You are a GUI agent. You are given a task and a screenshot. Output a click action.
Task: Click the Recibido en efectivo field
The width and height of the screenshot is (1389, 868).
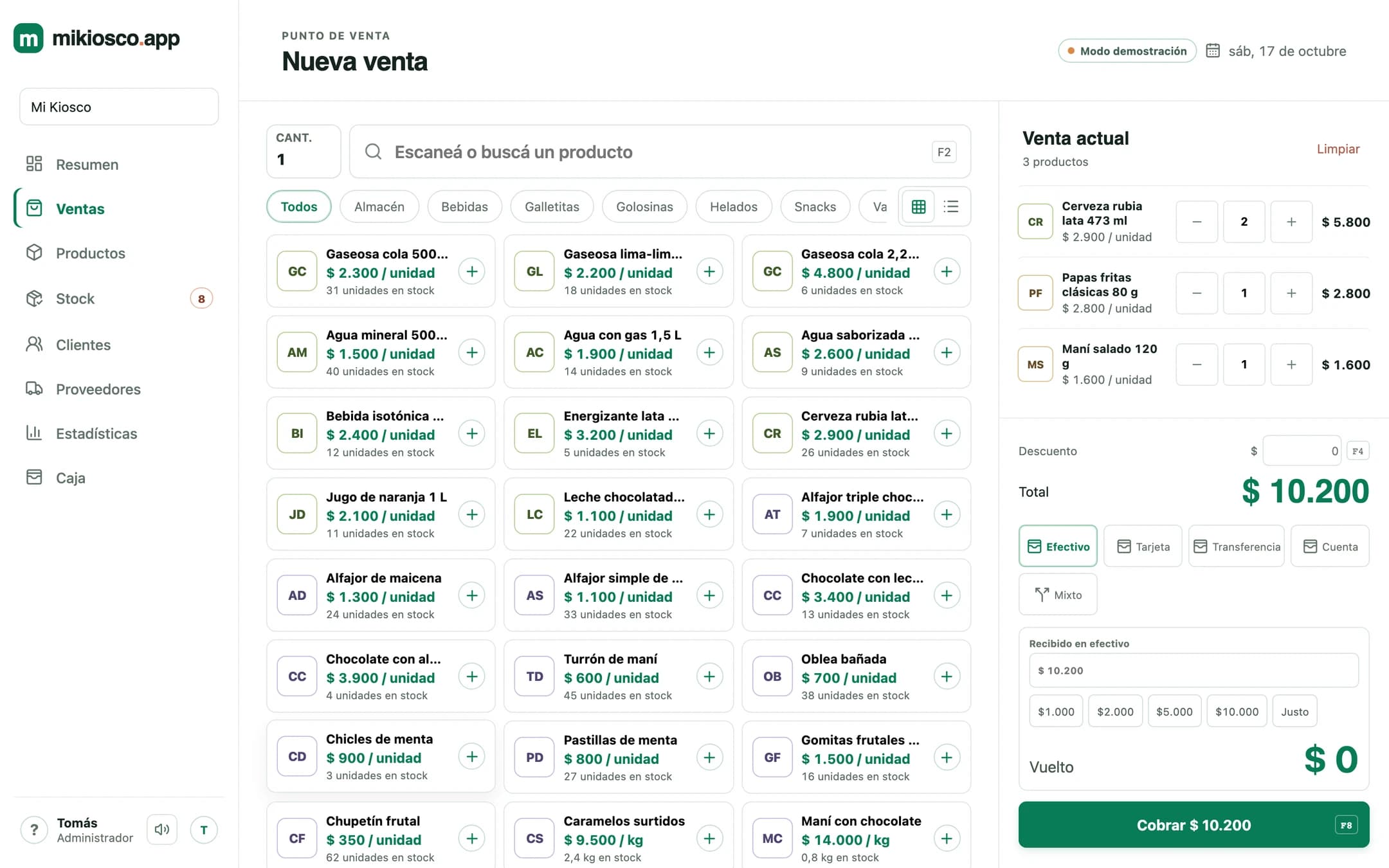(1194, 670)
